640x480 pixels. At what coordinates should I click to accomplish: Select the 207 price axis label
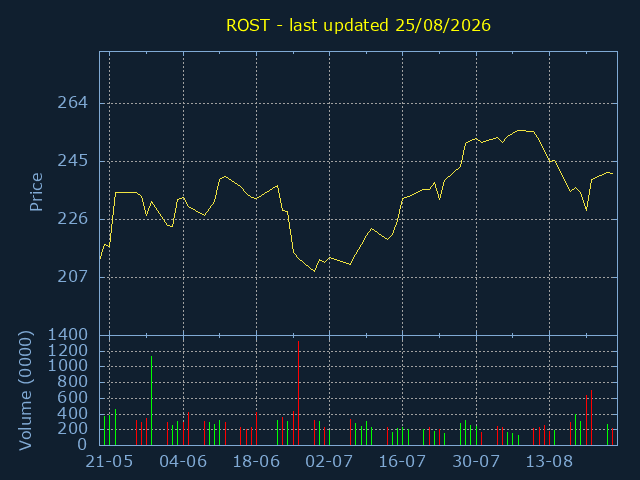pyautogui.click(x=73, y=277)
